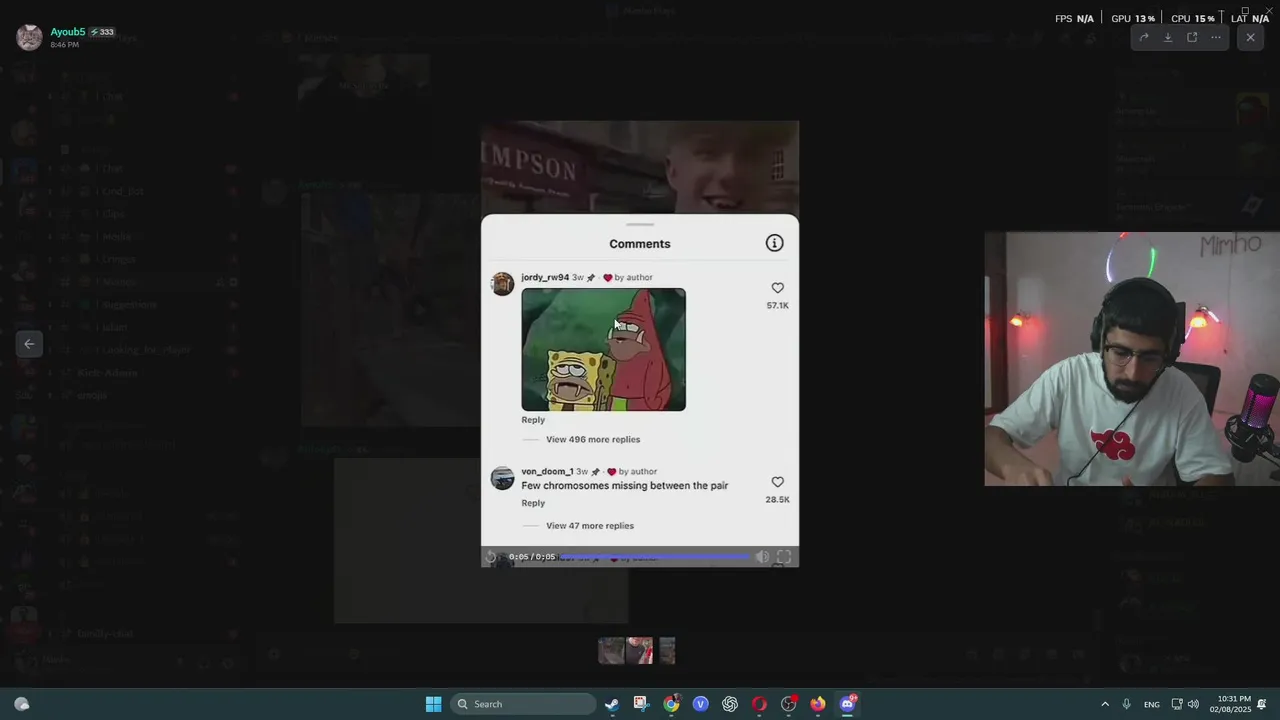
Task: Click Reply under von_doom_1's comment
Action: pyautogui.click(x=533, y=503)
